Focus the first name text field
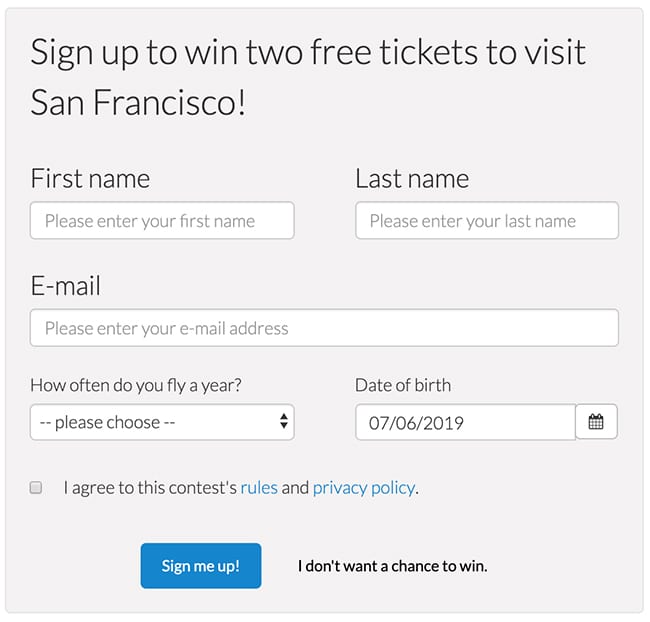Screen dimensions: 650x622 tap(162, 221)
